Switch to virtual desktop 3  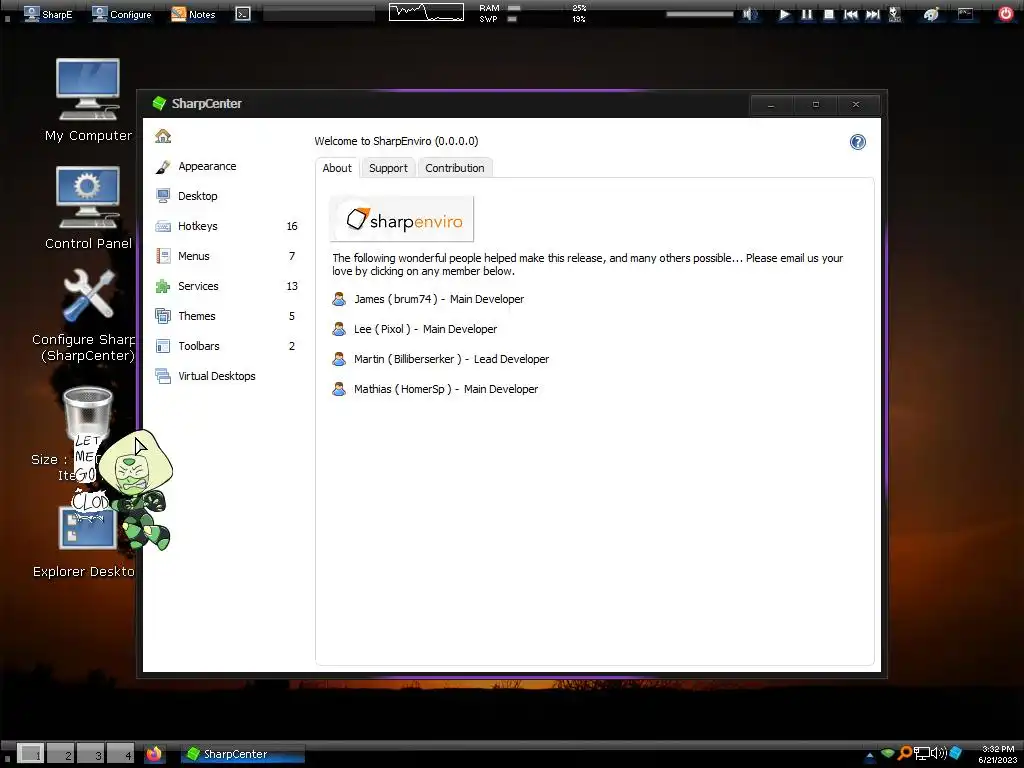90,754
